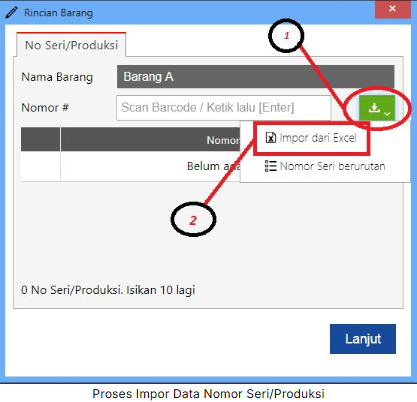Click the 0 No Seri/Produksi status text
The height and width of the screenshot is (402, 417).
tap(108, 290)
